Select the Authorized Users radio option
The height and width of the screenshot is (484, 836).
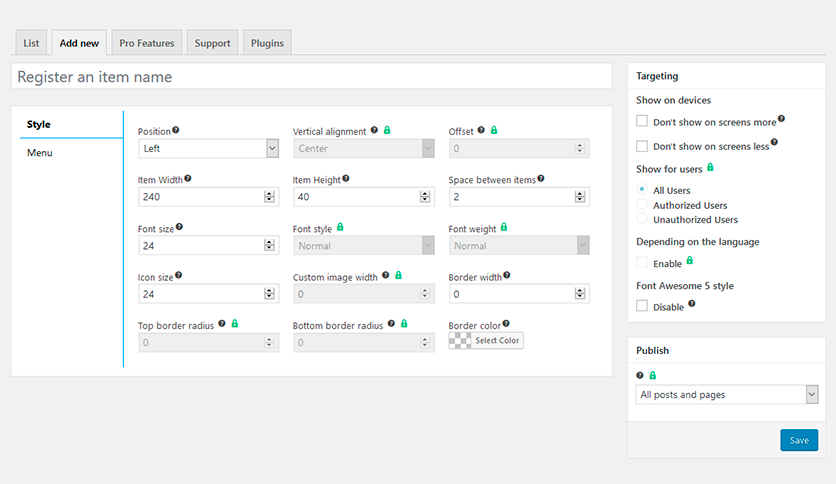point(642,205)
